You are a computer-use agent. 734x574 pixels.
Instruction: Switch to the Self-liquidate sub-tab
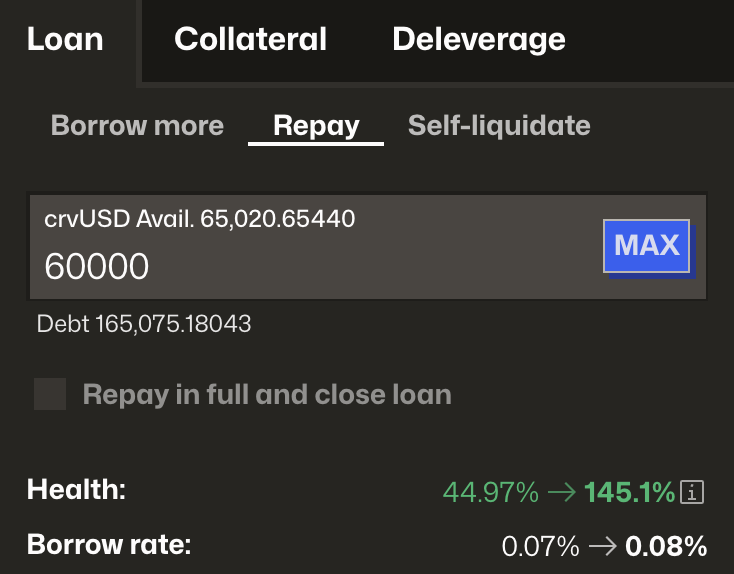499,126
